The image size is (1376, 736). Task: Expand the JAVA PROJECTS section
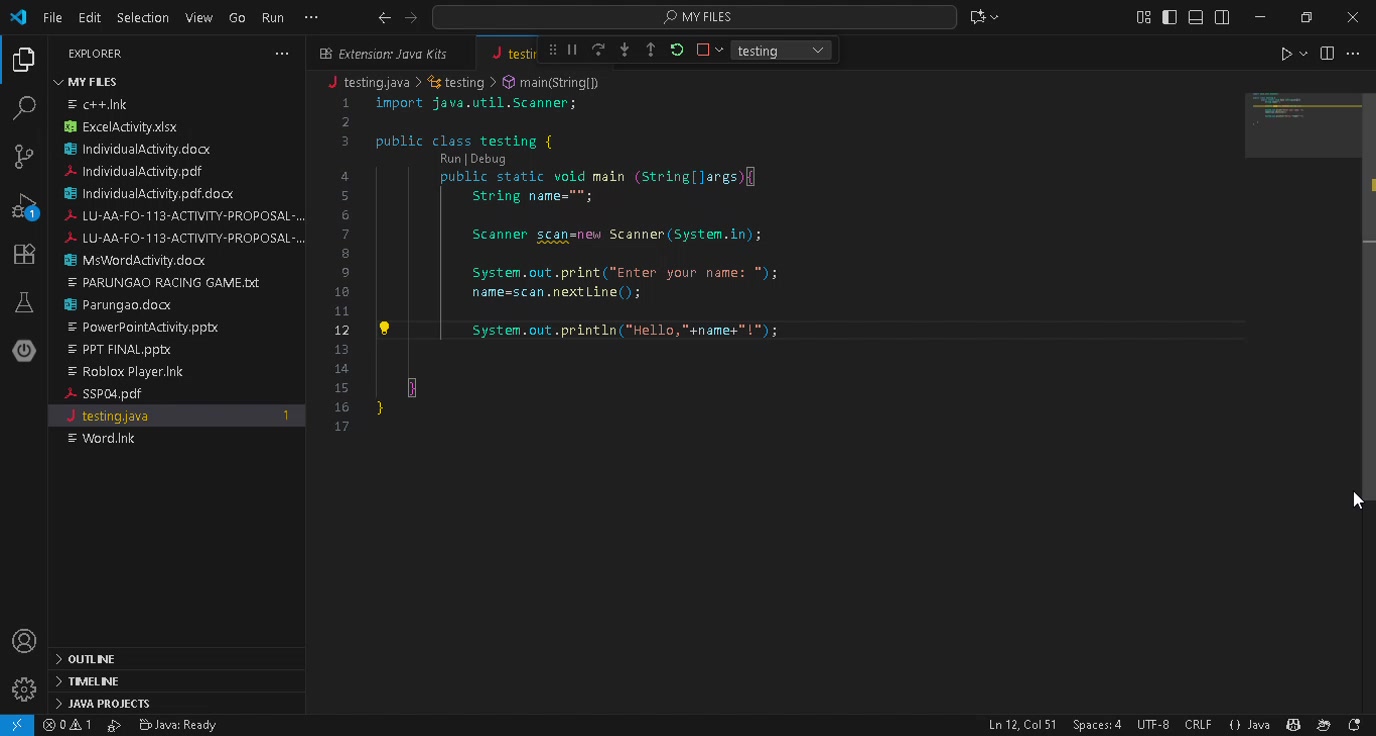coord(176,703)
